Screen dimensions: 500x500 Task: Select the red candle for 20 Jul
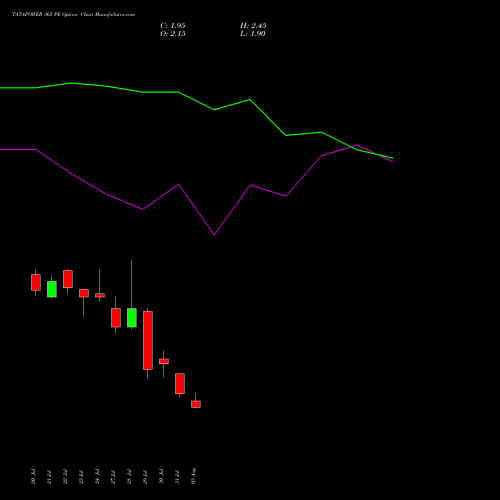point(36,282)
